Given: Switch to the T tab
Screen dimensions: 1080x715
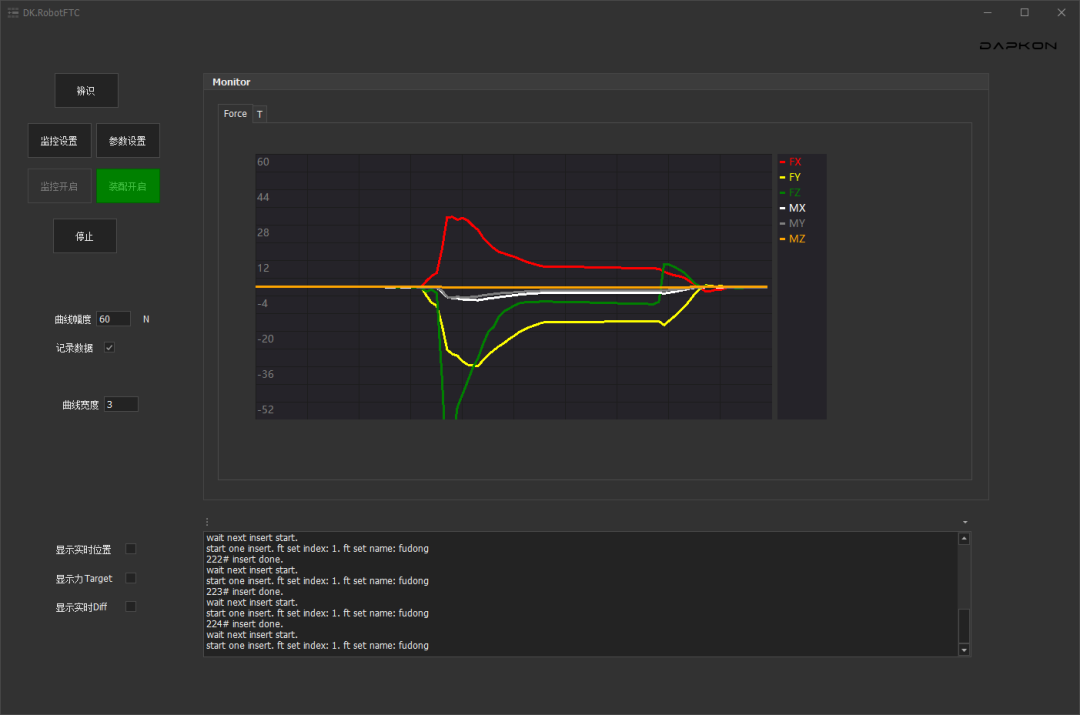Looking at the screenshot, I should coord(260,114).
